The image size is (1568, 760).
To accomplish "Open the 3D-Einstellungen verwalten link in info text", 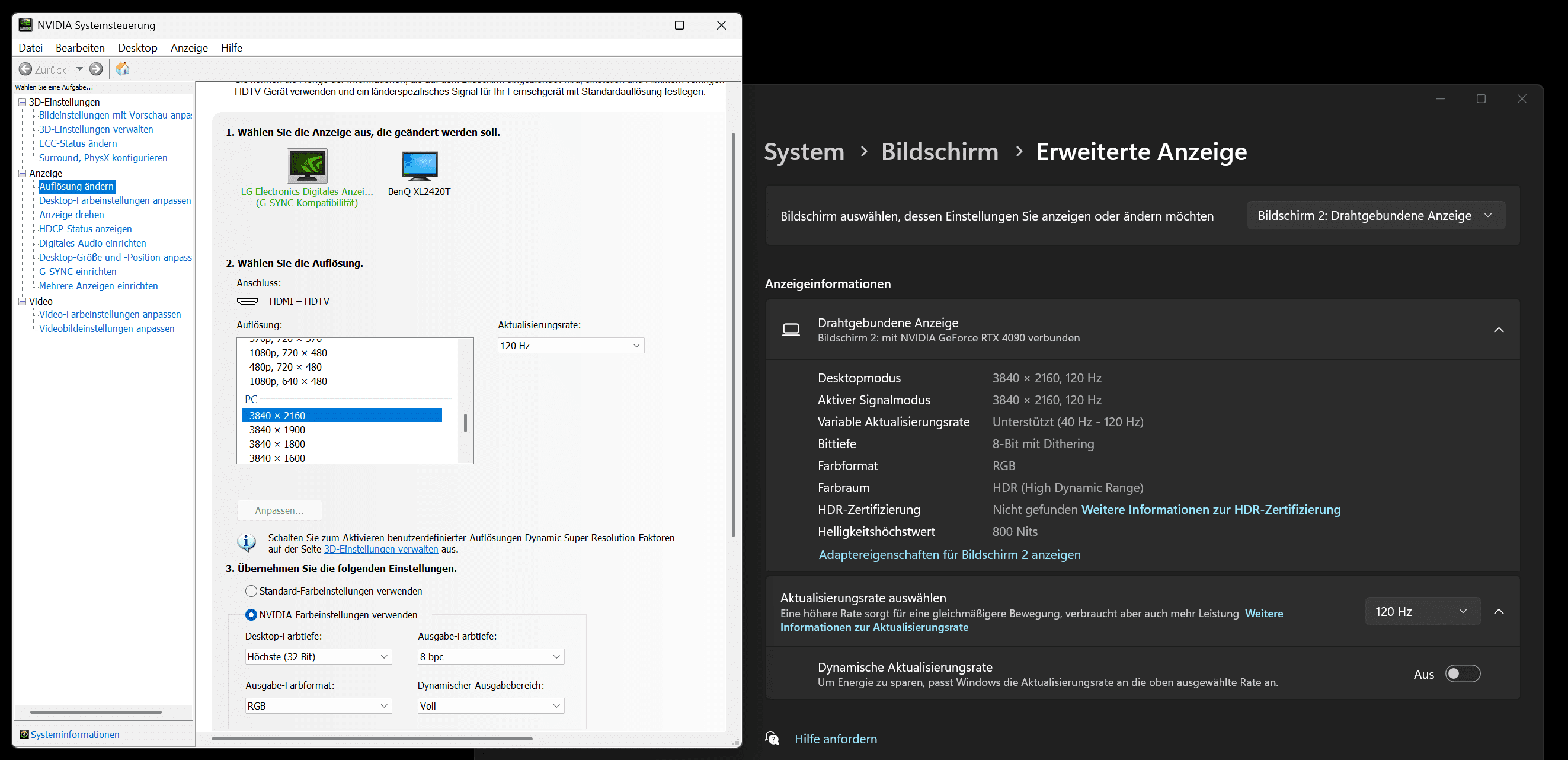I will pos(381,549).
